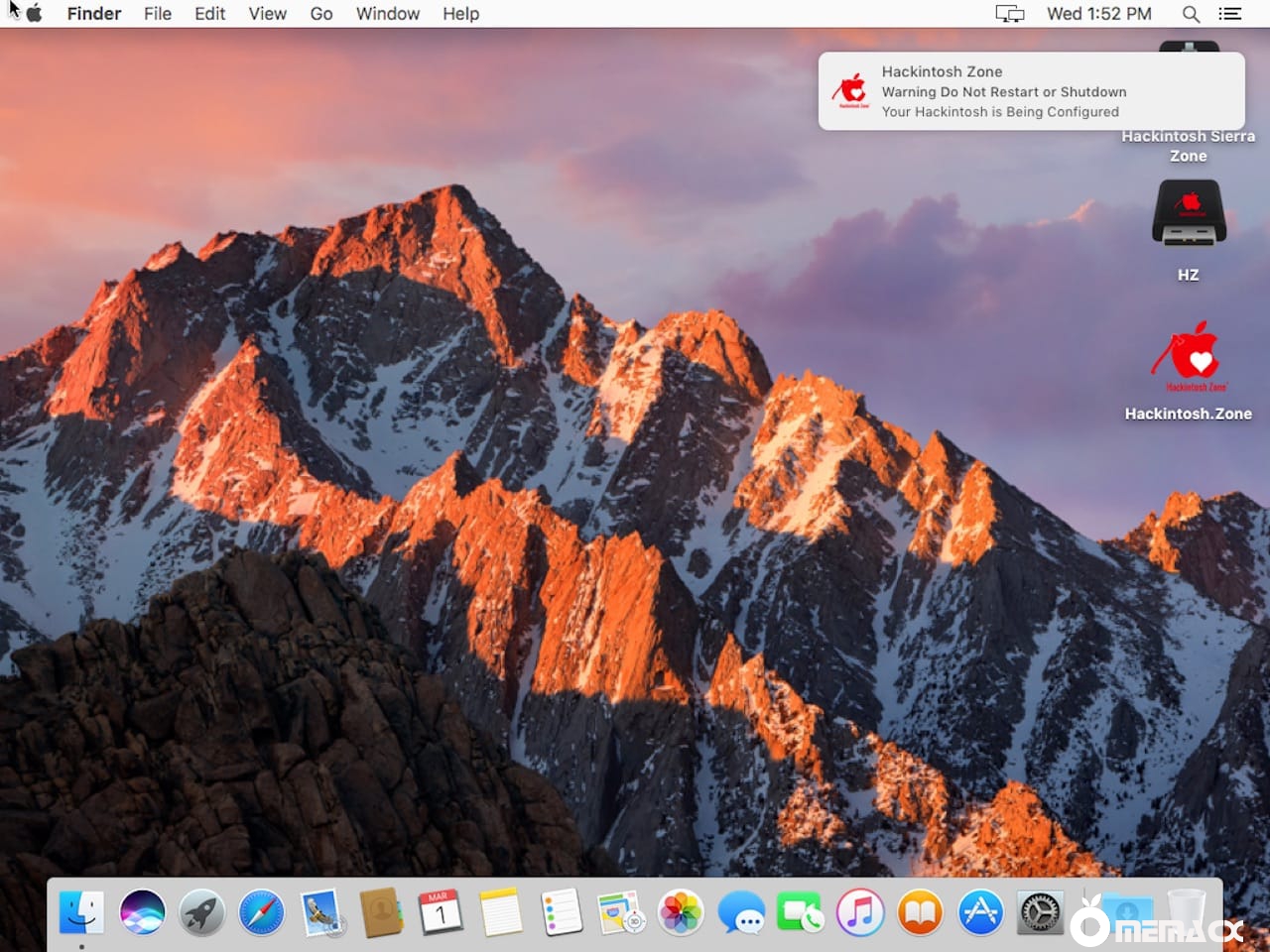Click the Spotlight search magnifier
Screen dimensions: 1270x952
[1191, 14]
